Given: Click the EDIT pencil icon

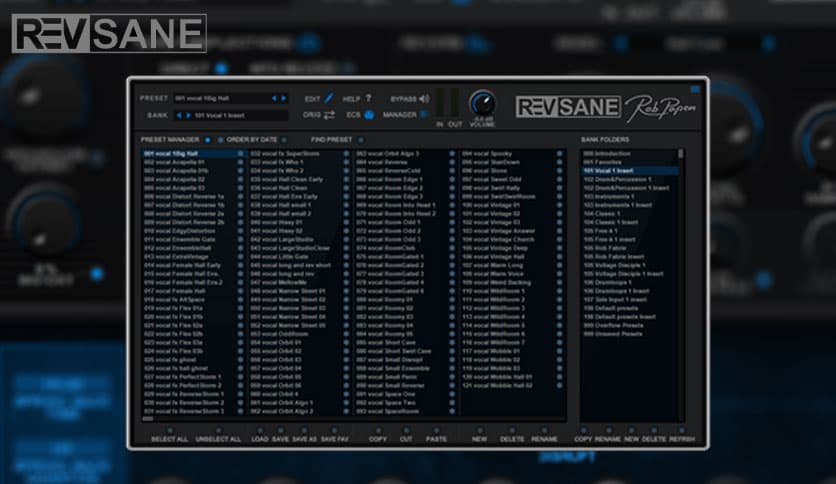Looking at the screenshot, I should tap(329, 98).
